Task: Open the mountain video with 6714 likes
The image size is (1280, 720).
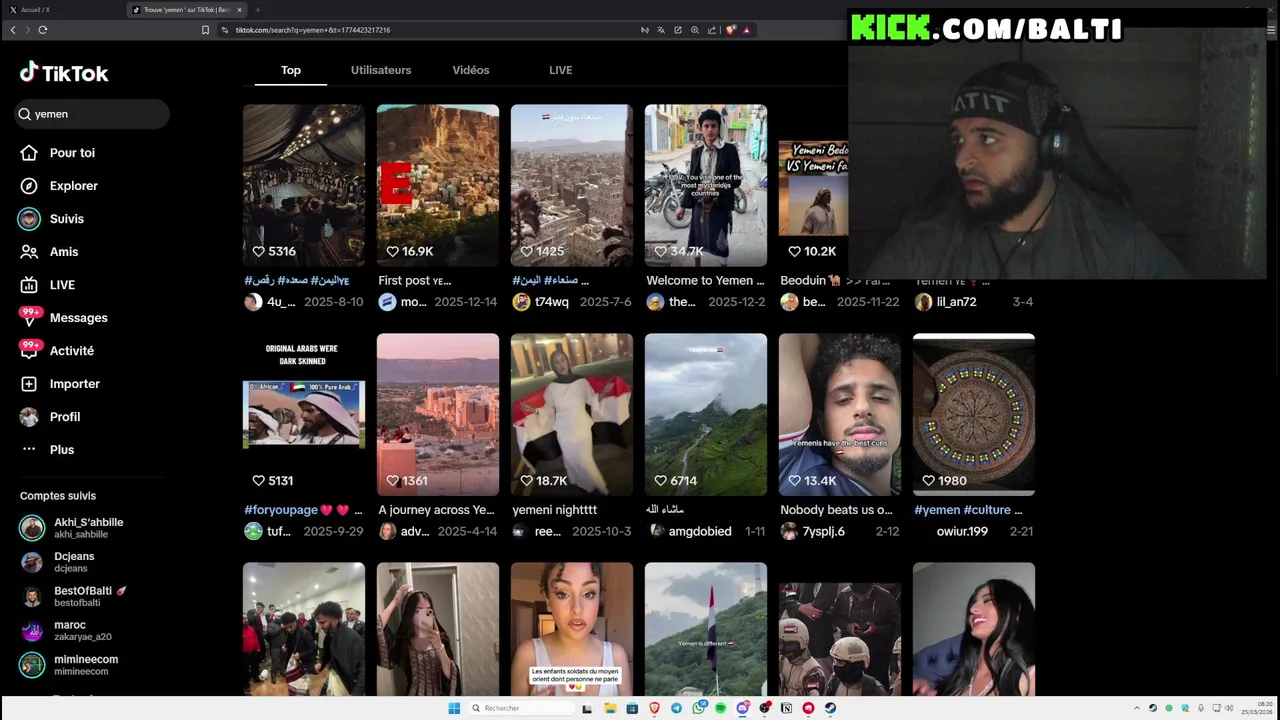Action: click(x=706, y=414)
